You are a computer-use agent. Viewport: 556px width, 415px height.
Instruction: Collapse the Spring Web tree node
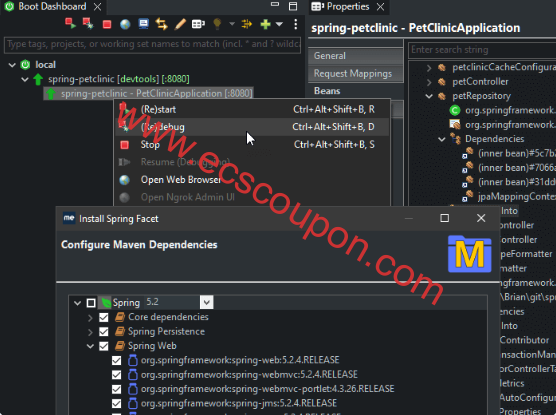click(90, 346)
